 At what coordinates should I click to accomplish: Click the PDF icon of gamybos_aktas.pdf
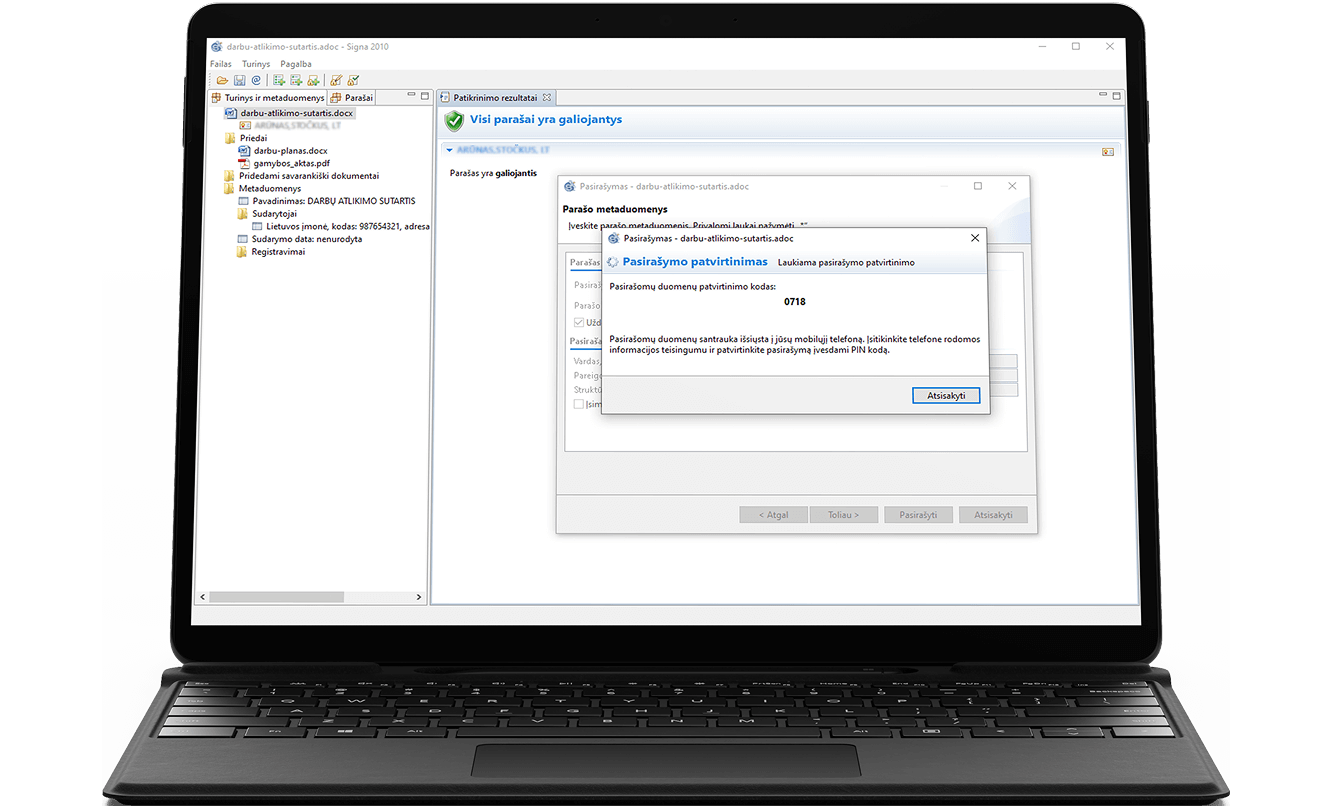tap(244, 163)
